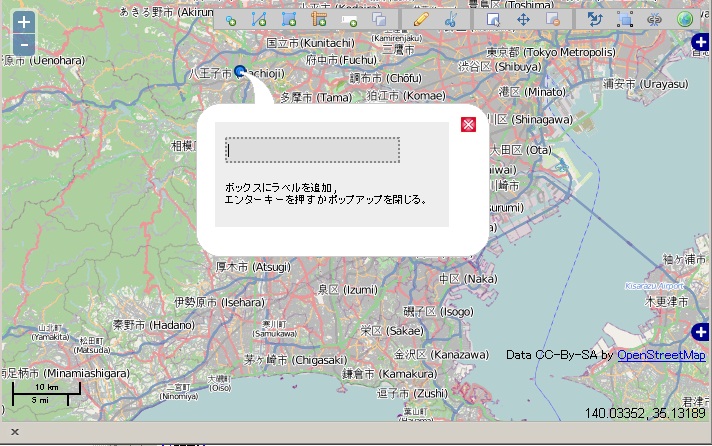
Task: Click the globe icon in toolbar
Action: coord(685,19)
